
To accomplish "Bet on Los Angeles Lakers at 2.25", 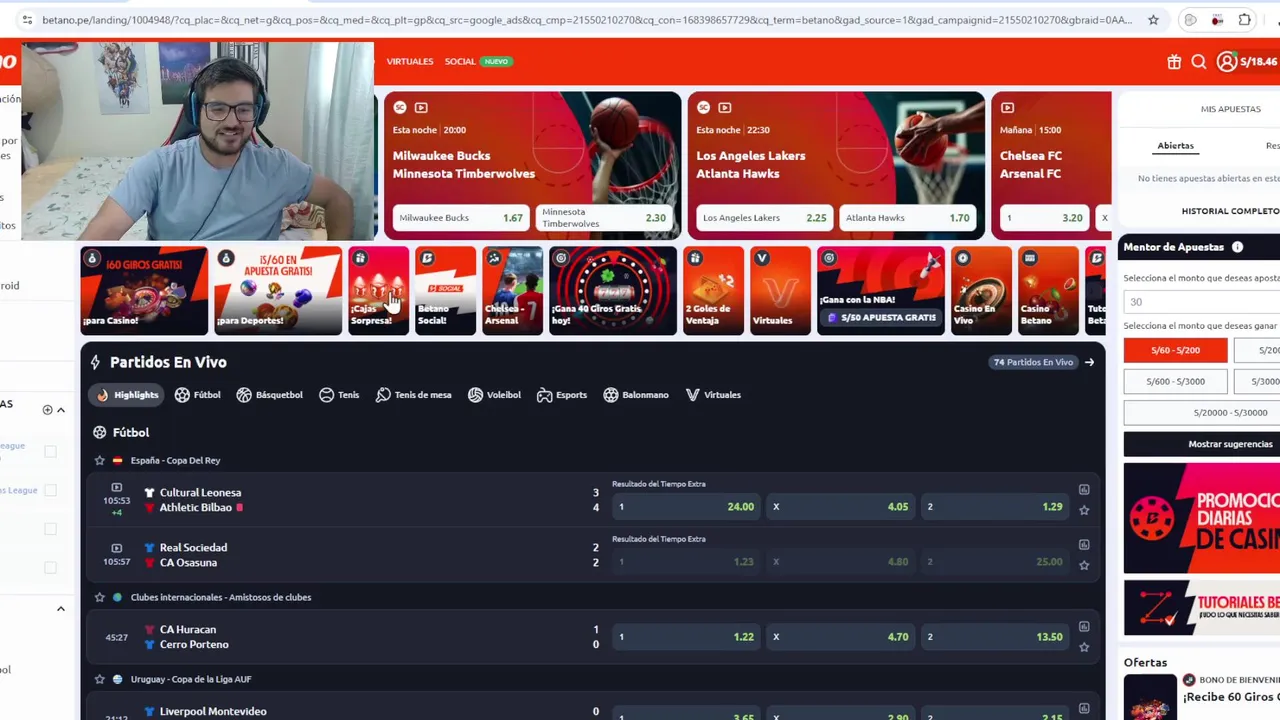I will pyautogui.click(x=765, y=217).
